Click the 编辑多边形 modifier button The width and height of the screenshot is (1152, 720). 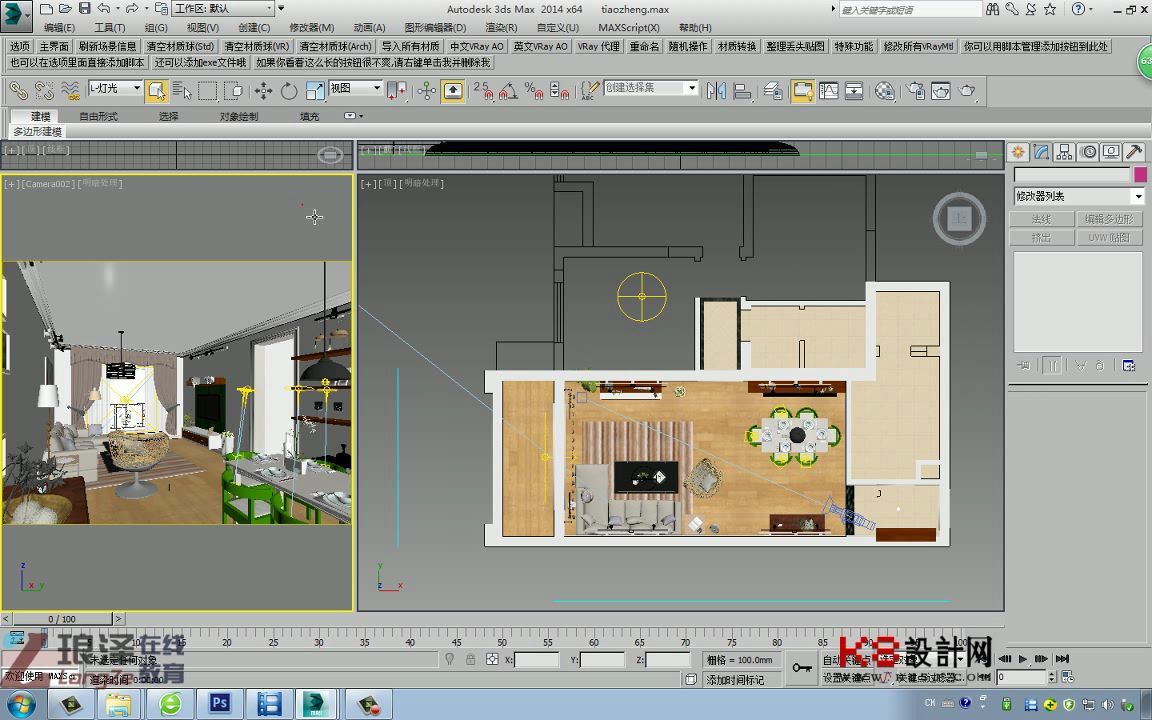[1109, 219]
